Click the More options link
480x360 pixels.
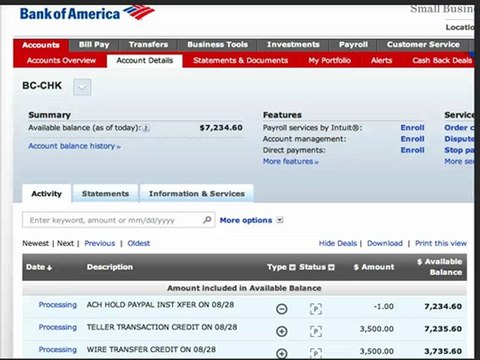click(x=246, y=220)
